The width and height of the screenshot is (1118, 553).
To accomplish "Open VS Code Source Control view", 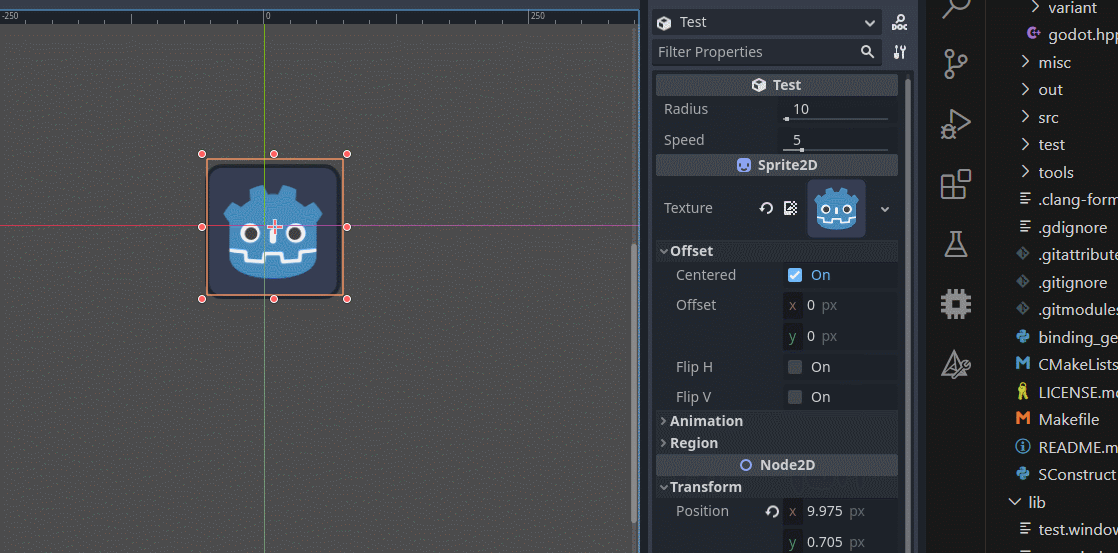I will 956,63.
